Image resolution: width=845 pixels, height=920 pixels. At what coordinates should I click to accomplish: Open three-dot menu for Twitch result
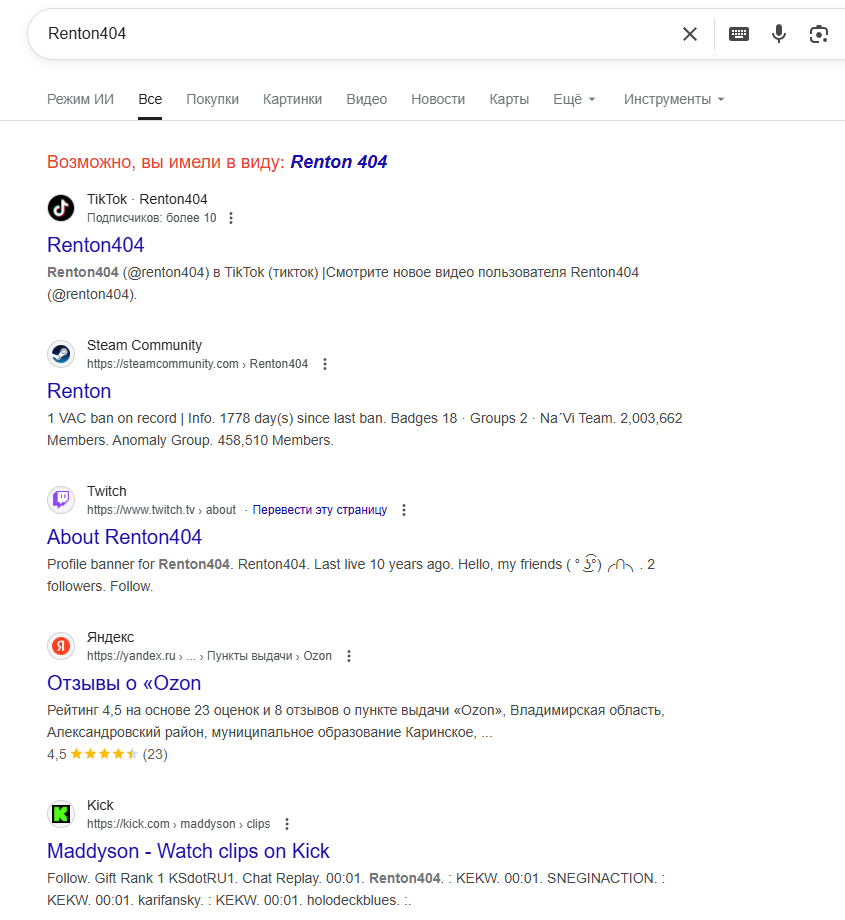[404, 510]
